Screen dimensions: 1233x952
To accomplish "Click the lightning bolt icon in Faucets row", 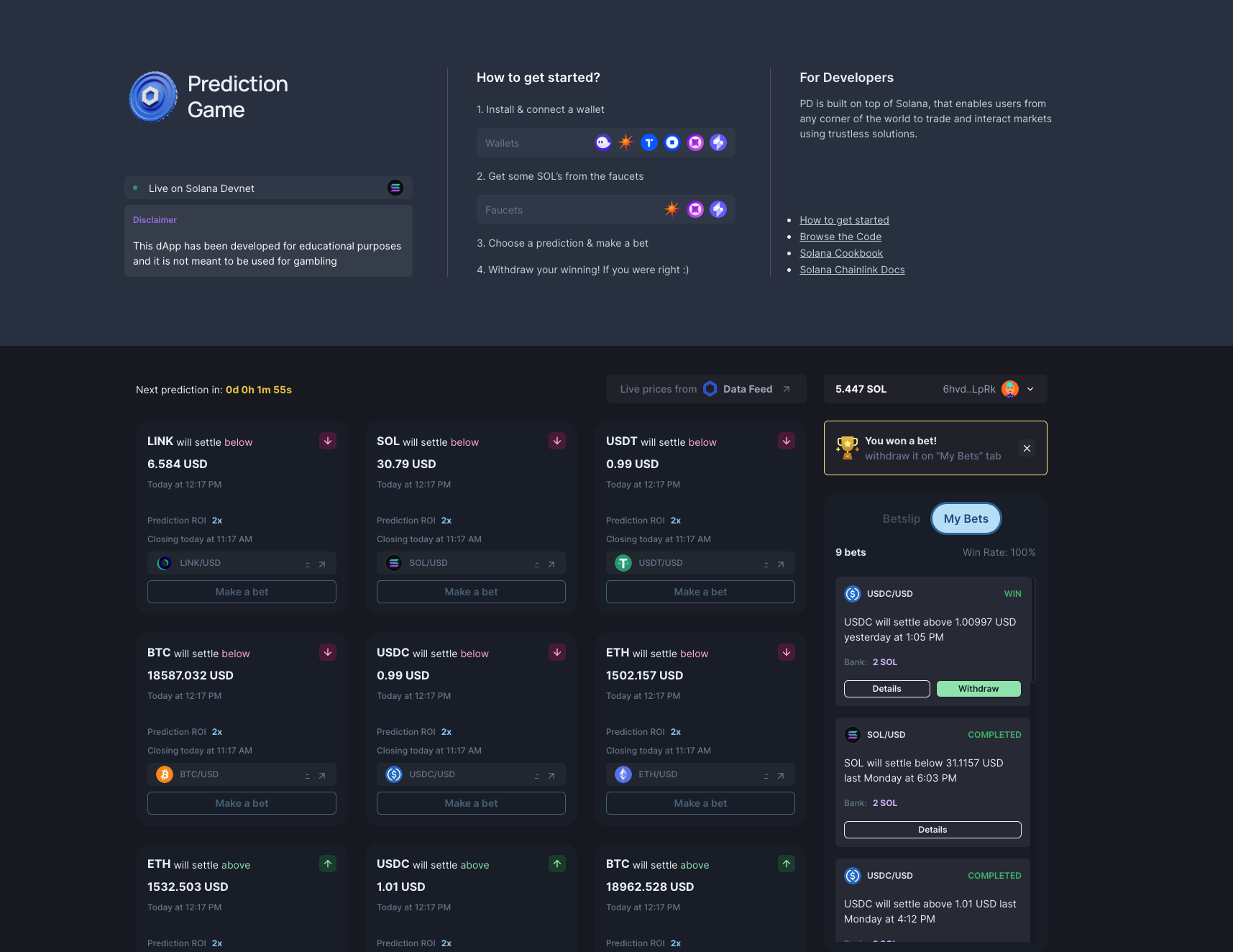I will (x=718, y=209).
